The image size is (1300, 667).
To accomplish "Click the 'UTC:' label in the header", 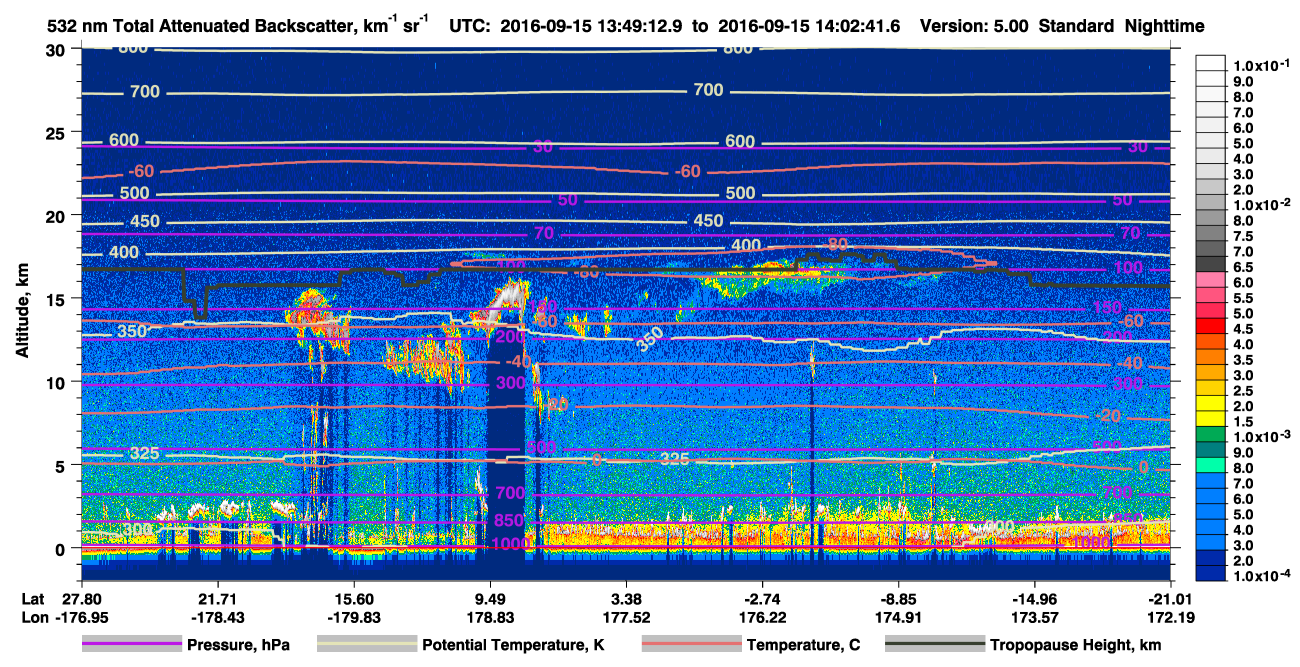I will coord(469,26).
